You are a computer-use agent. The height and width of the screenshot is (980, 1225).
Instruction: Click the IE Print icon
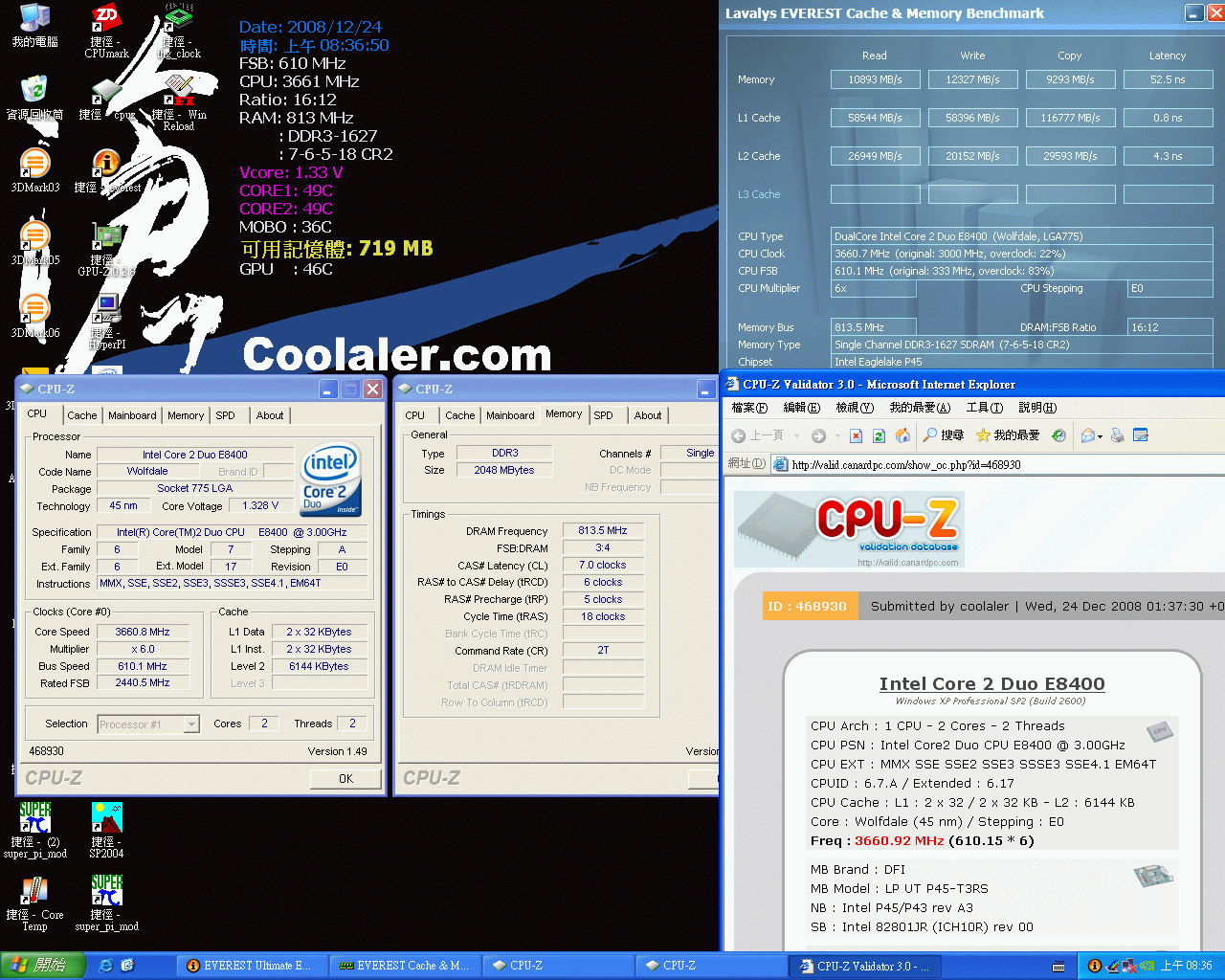pyautogui.click(x=1117, y=435)
